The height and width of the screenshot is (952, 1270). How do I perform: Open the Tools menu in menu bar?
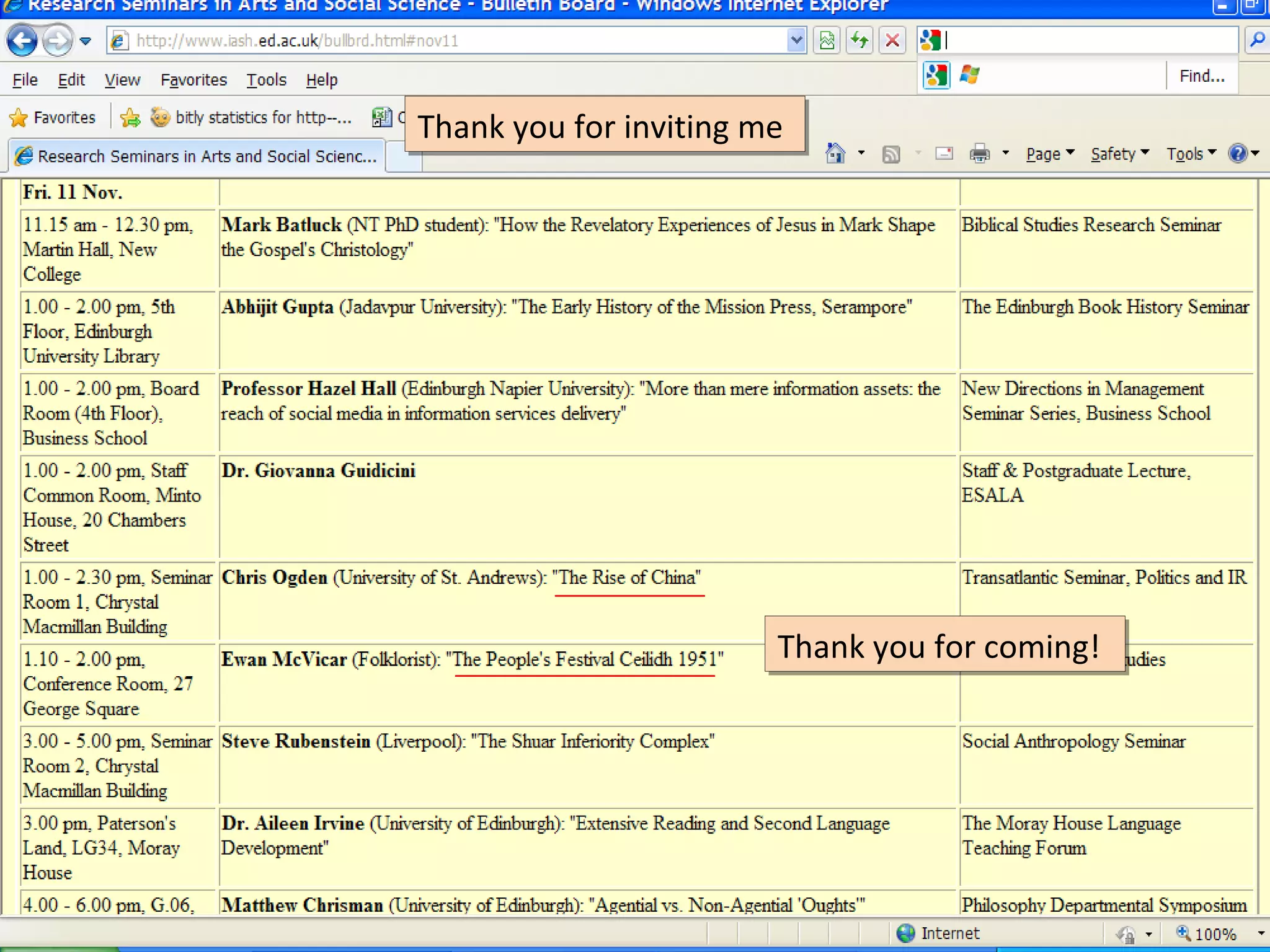pyautogui.click(x=266, y=80)
